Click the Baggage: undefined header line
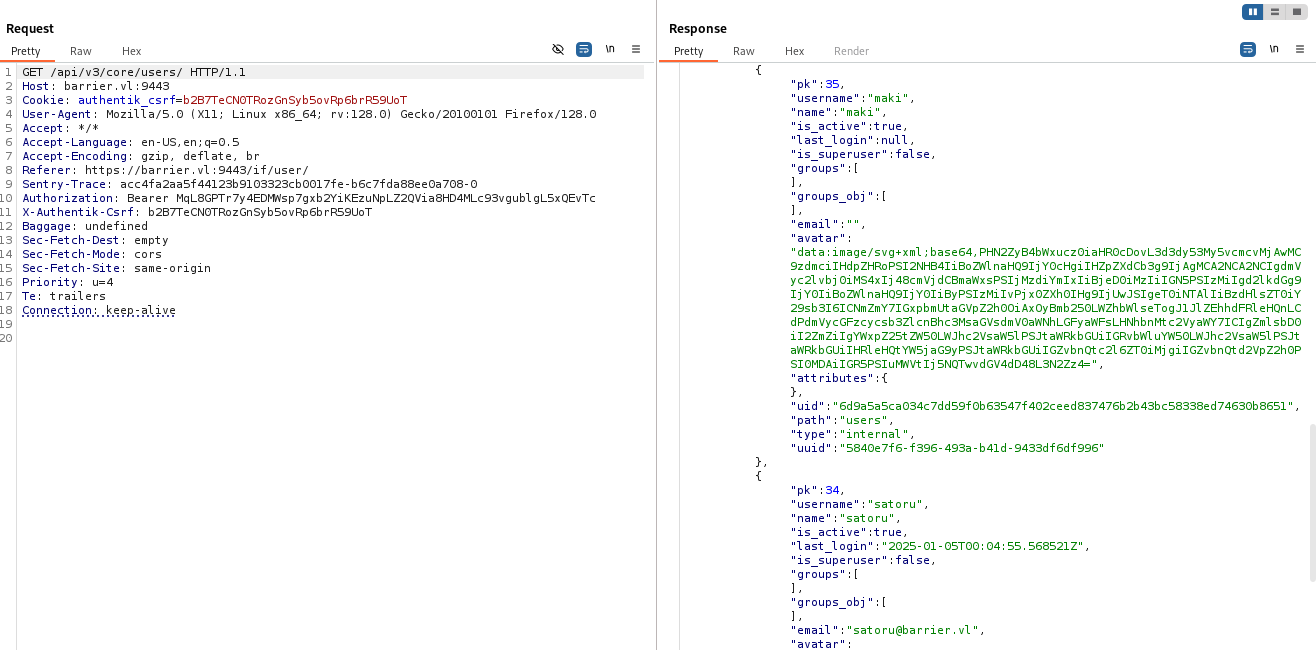This screenshot has width=1316, height=650. pos(85,226)
